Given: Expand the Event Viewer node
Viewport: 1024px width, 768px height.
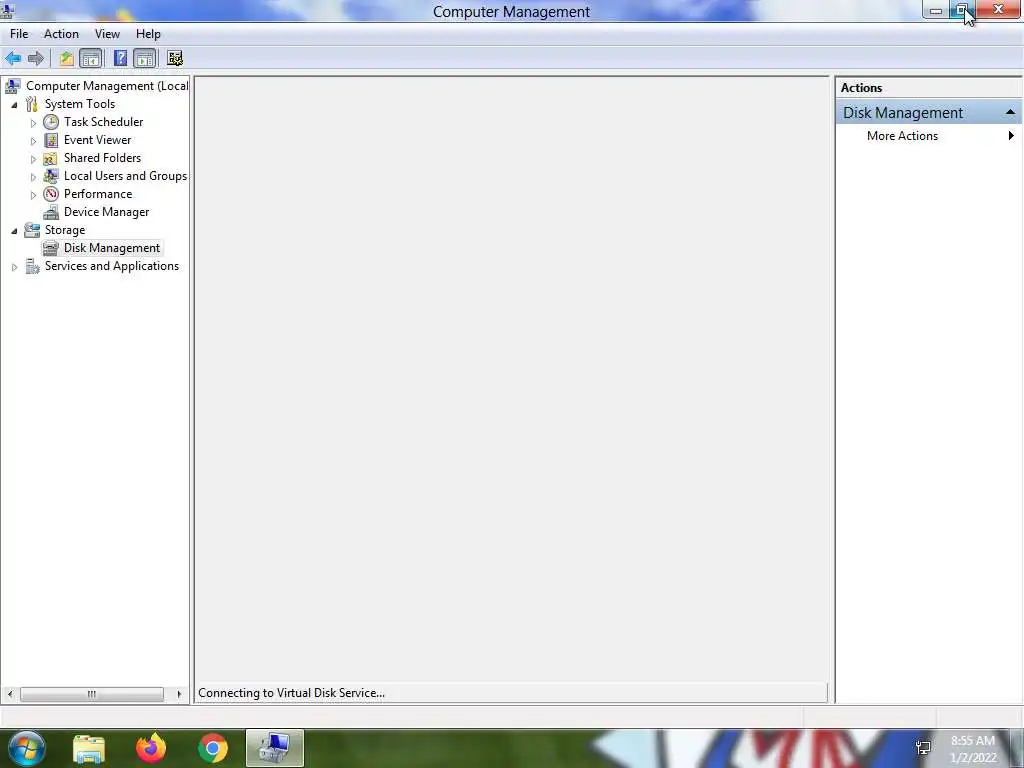Looking at the screenshot, I should (x=33, y=140).
